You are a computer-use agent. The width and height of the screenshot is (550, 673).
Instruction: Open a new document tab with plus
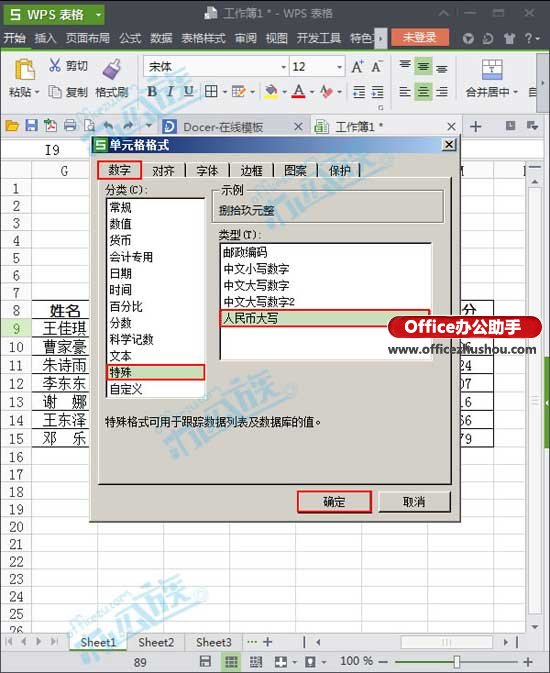[x=475, y=127]
